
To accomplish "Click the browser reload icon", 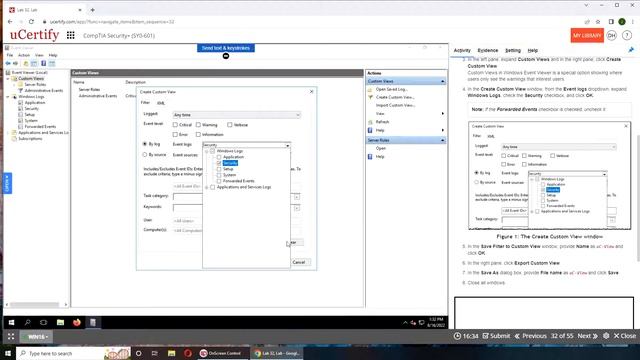I will pyautogui.click(x=31, y=22).
